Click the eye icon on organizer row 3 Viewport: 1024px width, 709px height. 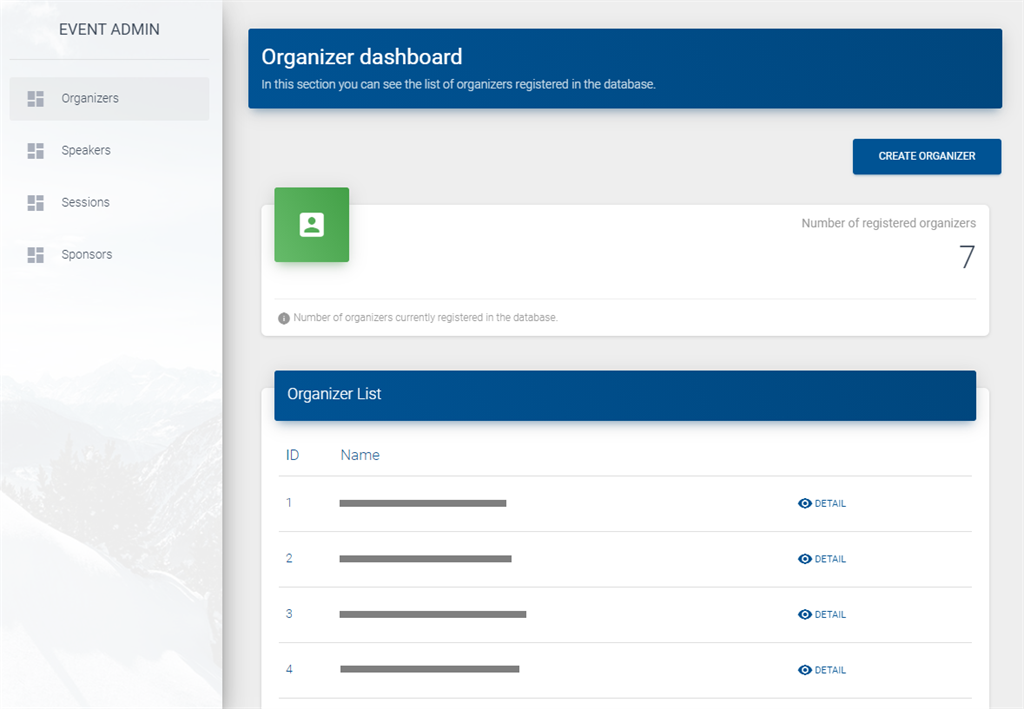point(802,614)
